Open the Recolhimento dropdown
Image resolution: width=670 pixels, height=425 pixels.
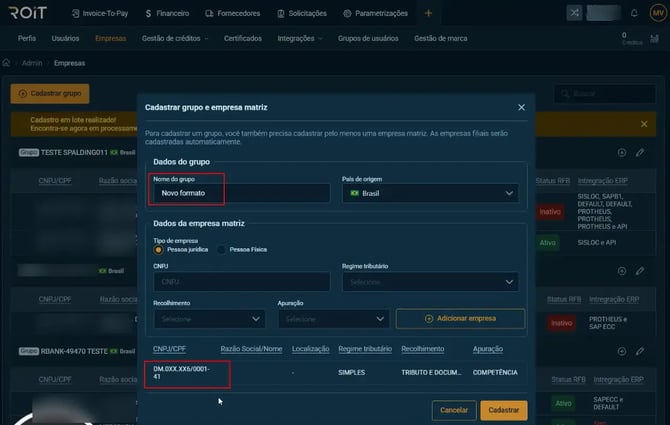208,319
